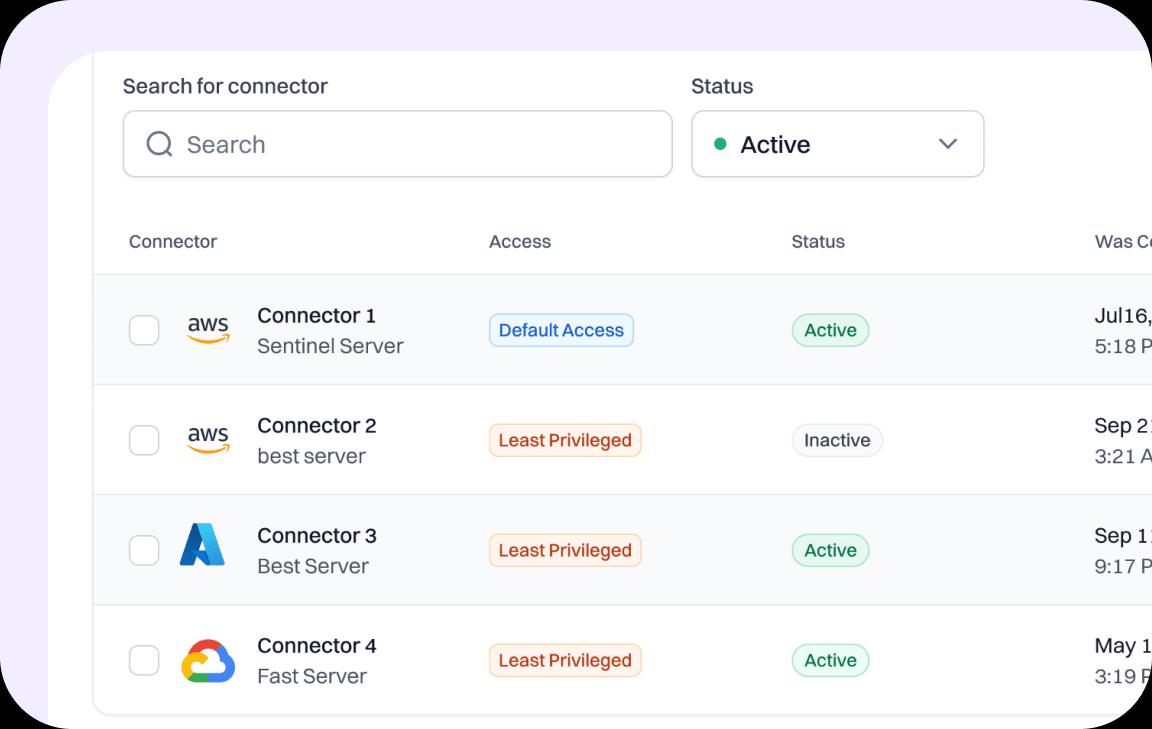Expand the Status chevron arrow
This screenshot has height=729, width=1152.
click(x=948, y=144)
